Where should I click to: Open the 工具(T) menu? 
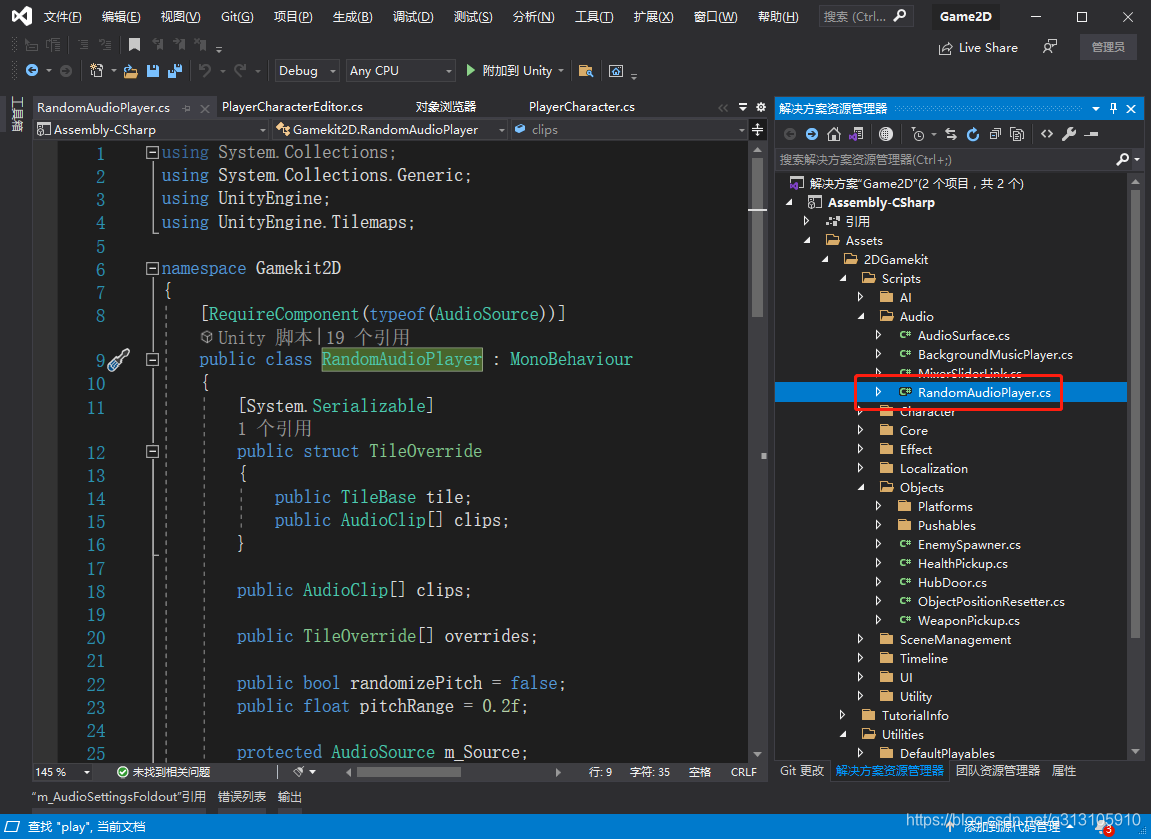tap(594, 16)
